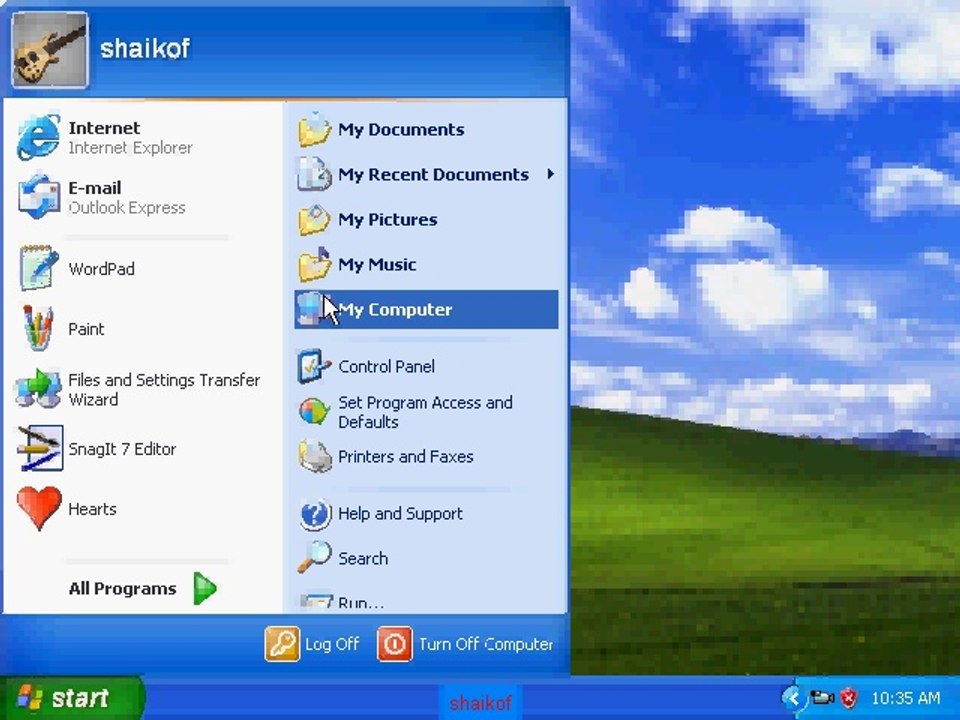Click the shaikof username header text
The image size is (960, 720).
coord(144,48)
